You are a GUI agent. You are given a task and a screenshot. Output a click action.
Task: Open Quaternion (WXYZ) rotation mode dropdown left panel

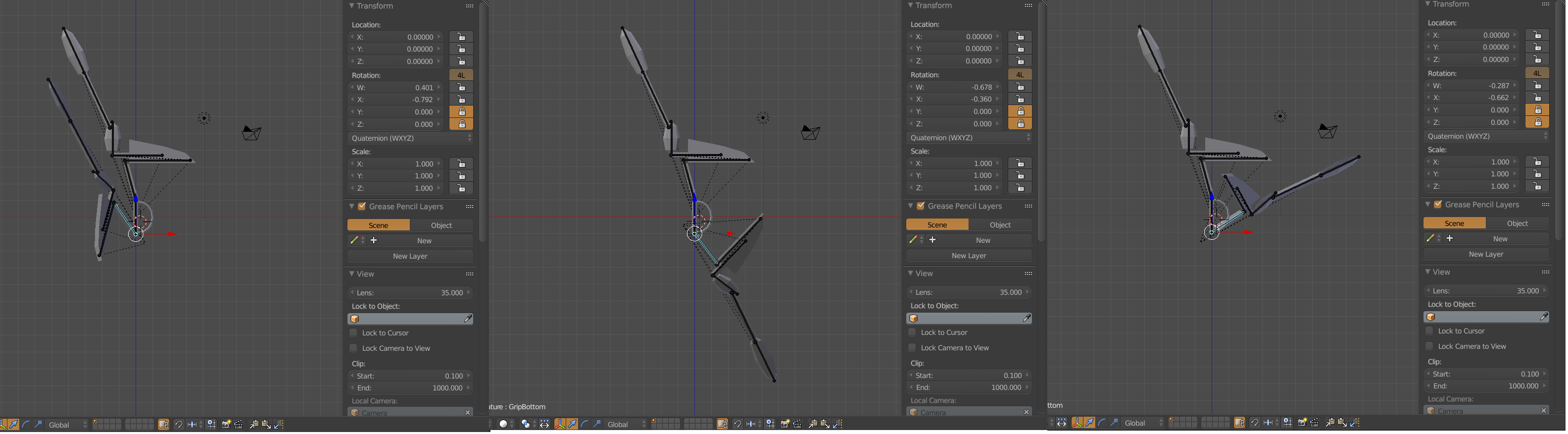[411, 138]
